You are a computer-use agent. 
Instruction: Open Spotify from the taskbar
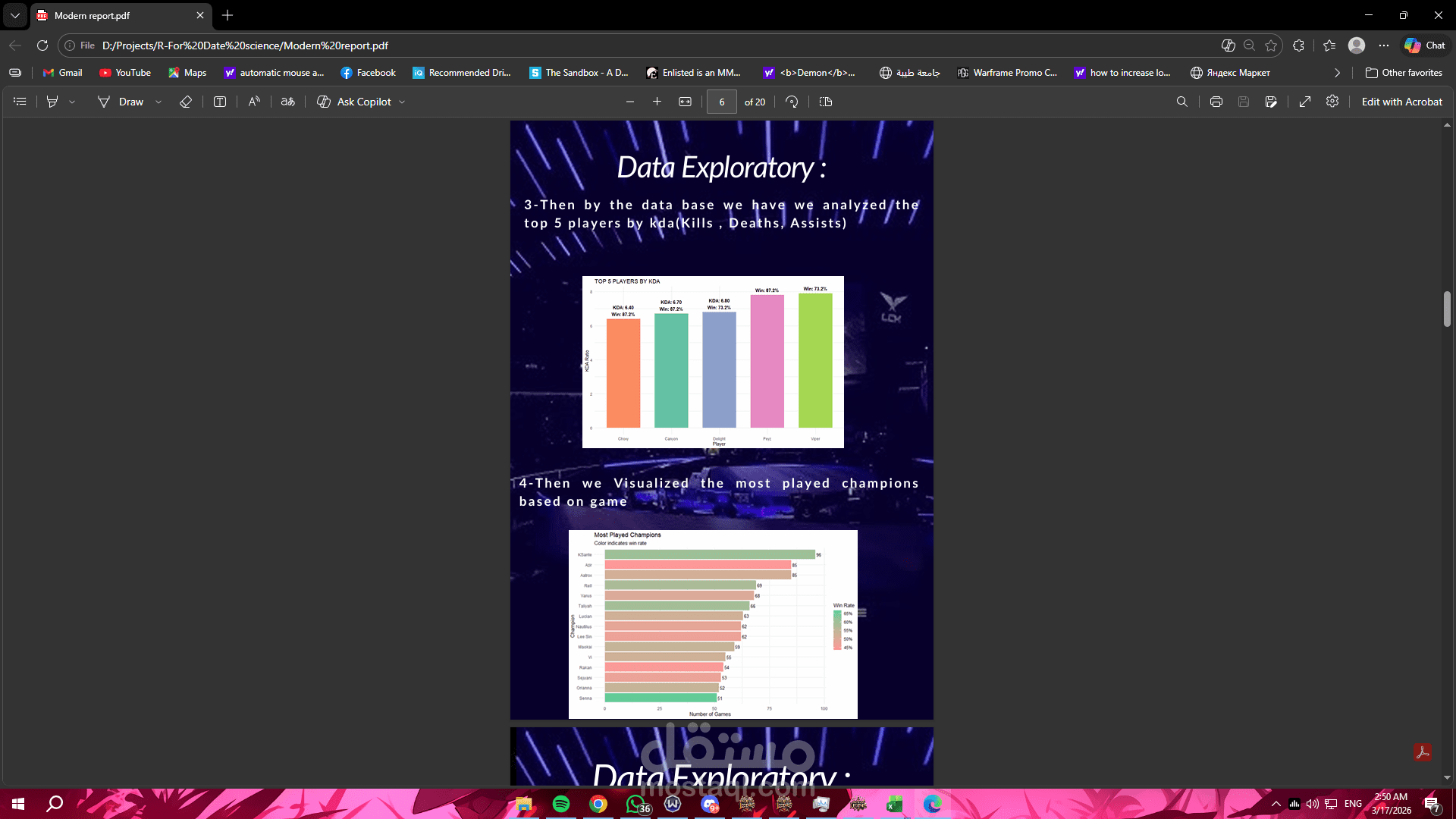561,804
